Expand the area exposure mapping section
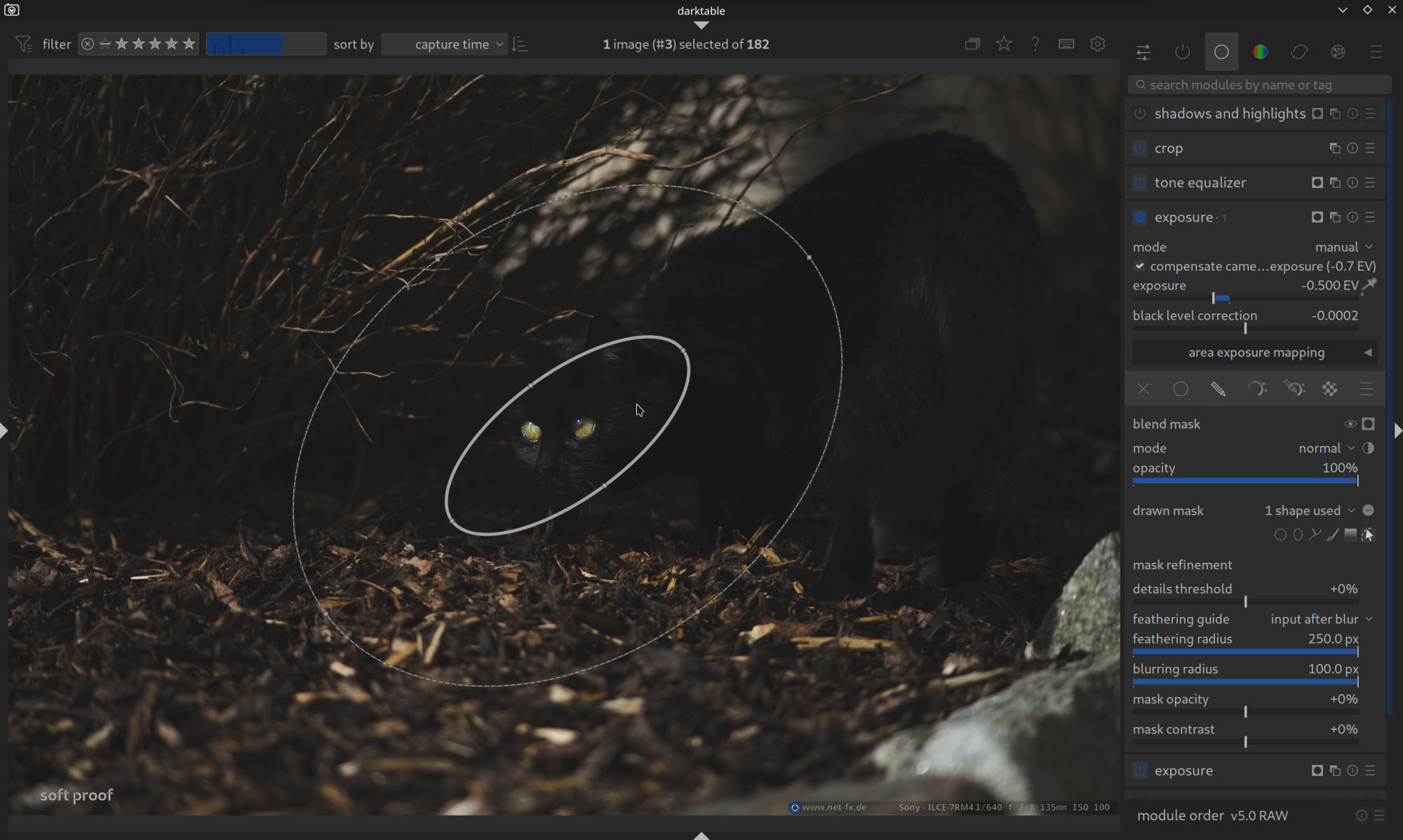 tap(1255, 353)
